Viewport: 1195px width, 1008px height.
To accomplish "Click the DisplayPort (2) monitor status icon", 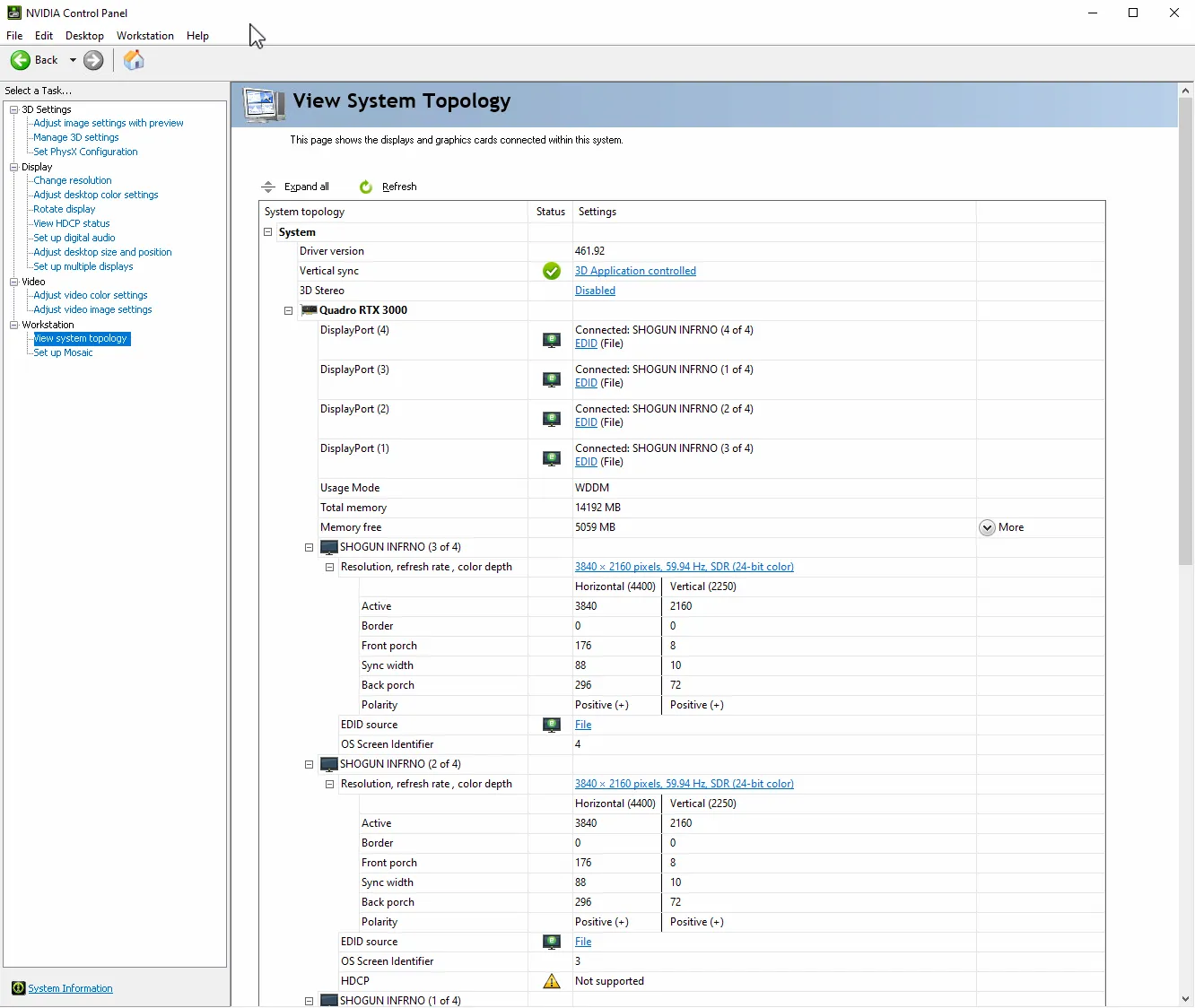I will 552,419.
